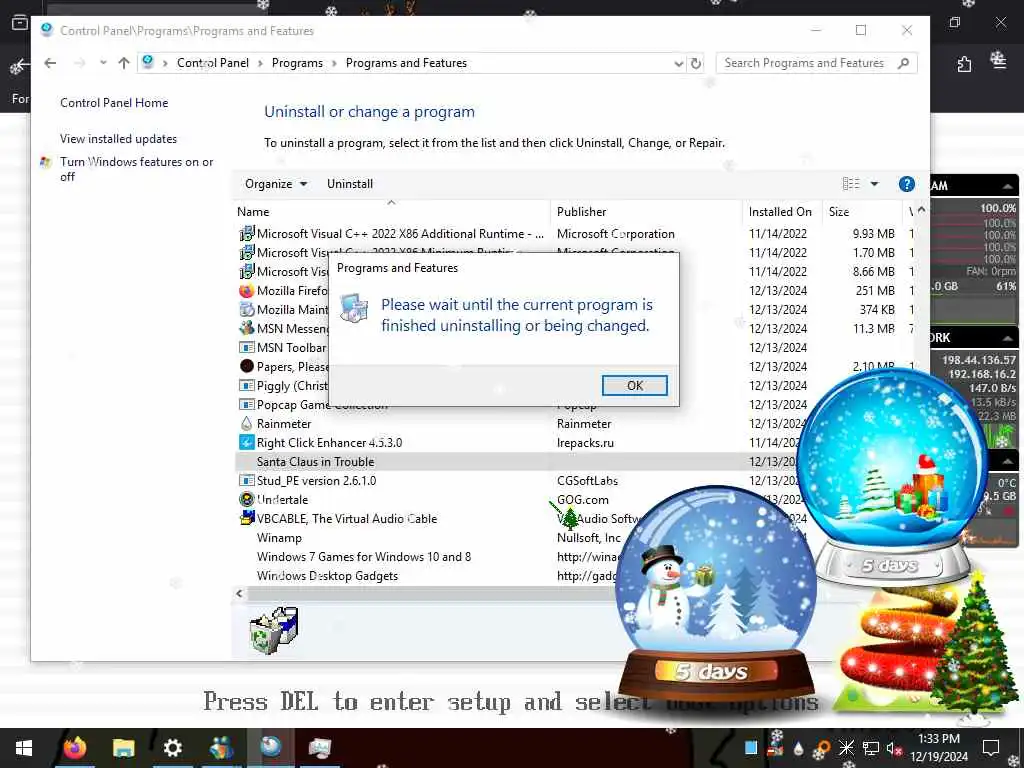Click Programs in the address breadcrumb
The image size is (1024, 768).
pyautogui.click(x=297, y=63)
